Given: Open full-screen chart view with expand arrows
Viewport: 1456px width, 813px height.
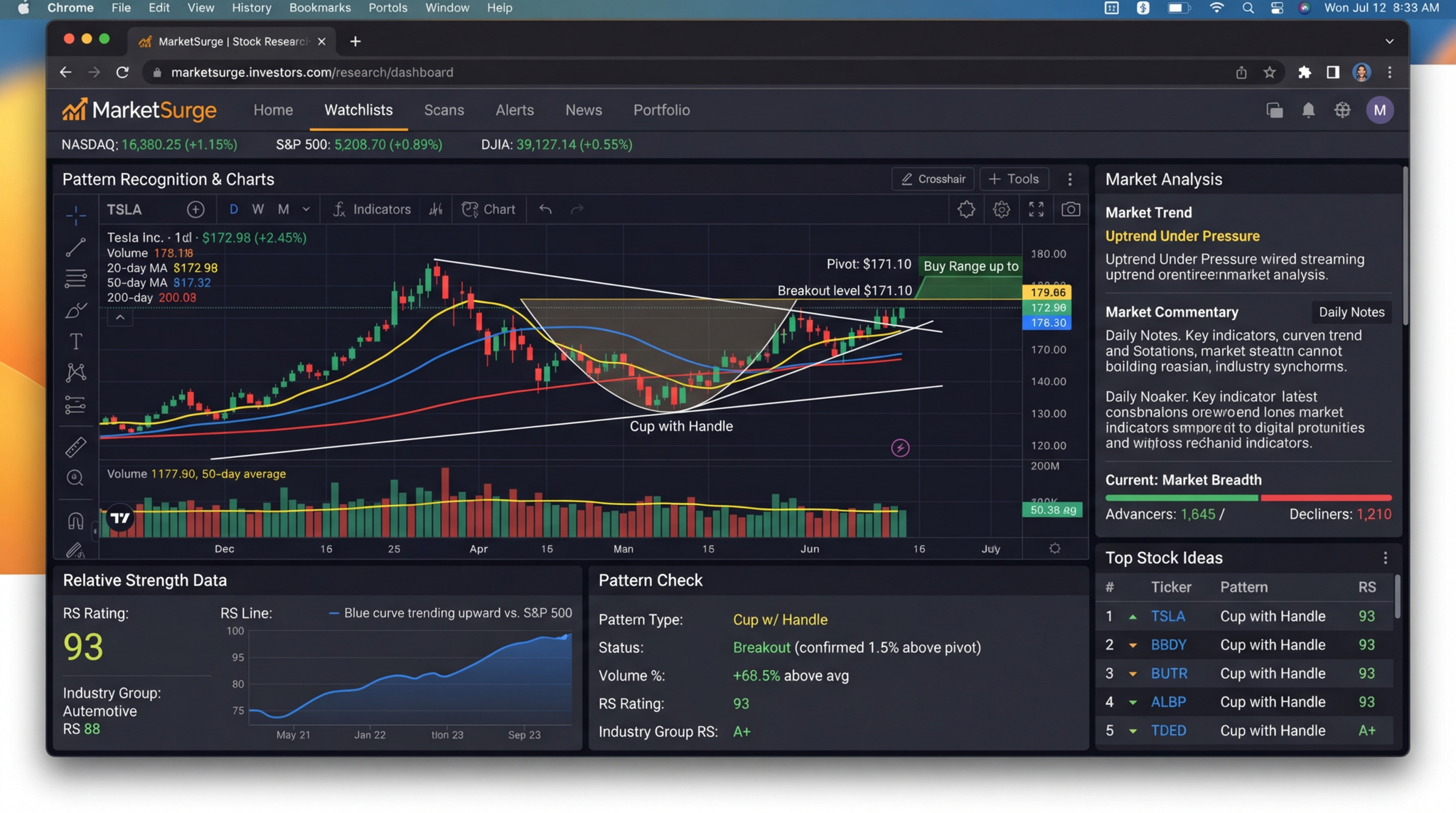Looking at the screenshot, I should [x=1036, y=209].
